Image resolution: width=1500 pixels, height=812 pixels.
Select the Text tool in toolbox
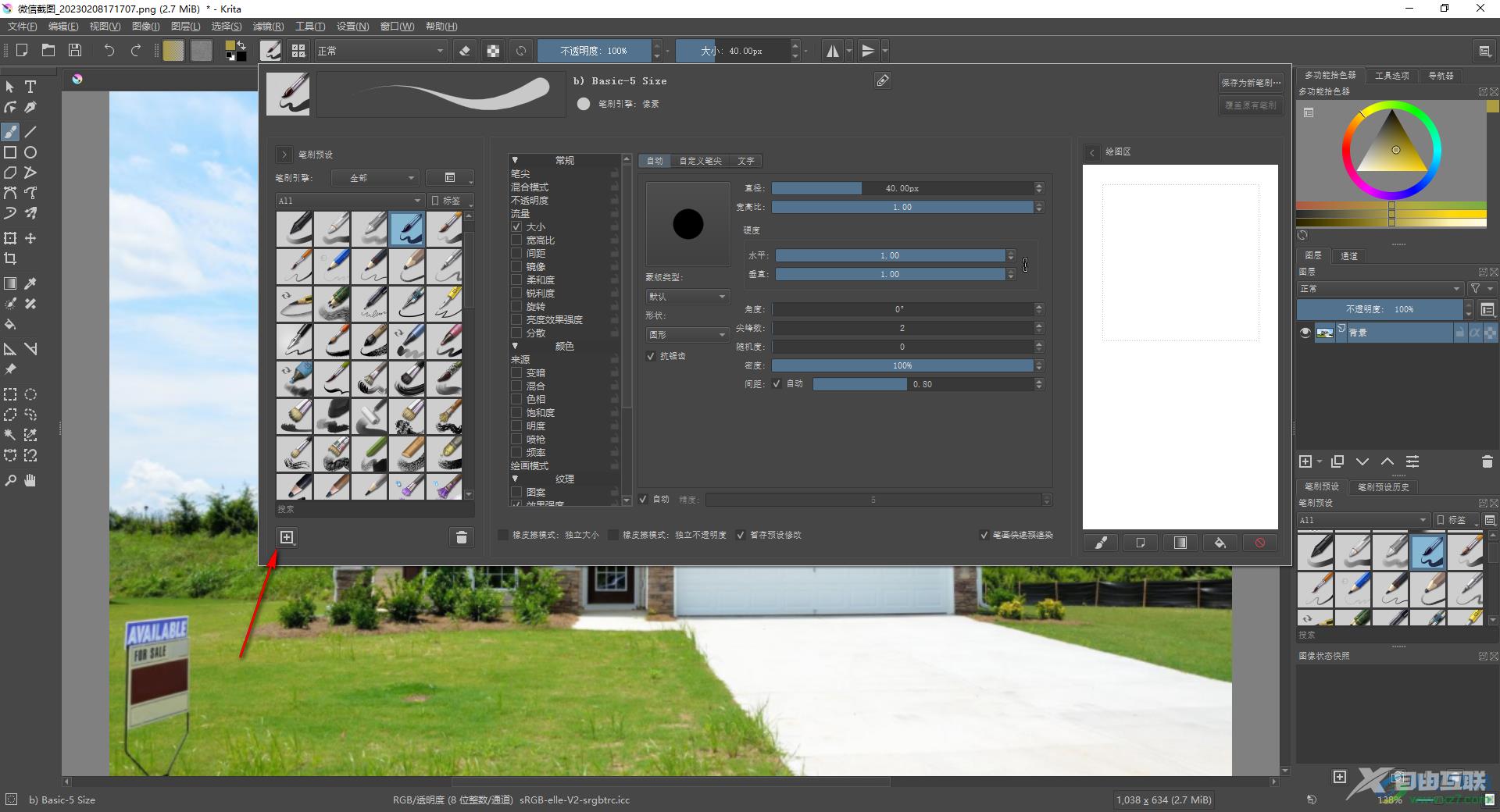pyautogui.click(x=30, y=87)
